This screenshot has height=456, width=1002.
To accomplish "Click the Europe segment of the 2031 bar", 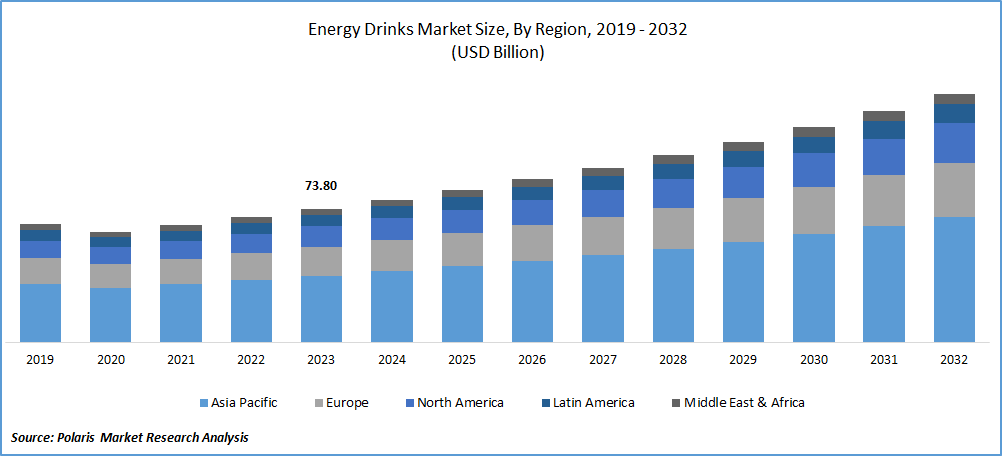I will 884,201.
